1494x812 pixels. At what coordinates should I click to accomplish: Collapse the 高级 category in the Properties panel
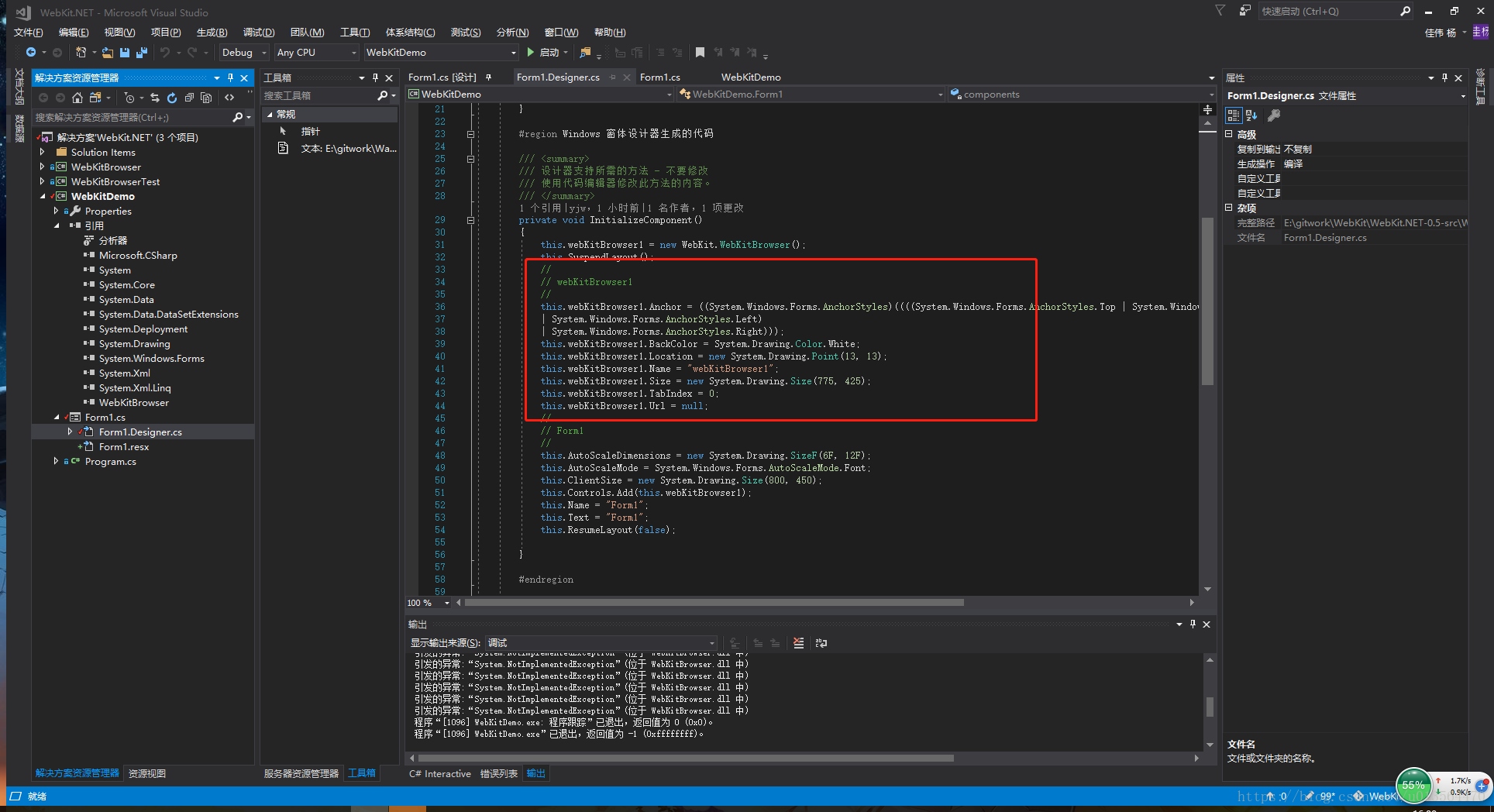(x=1229, y=134)
